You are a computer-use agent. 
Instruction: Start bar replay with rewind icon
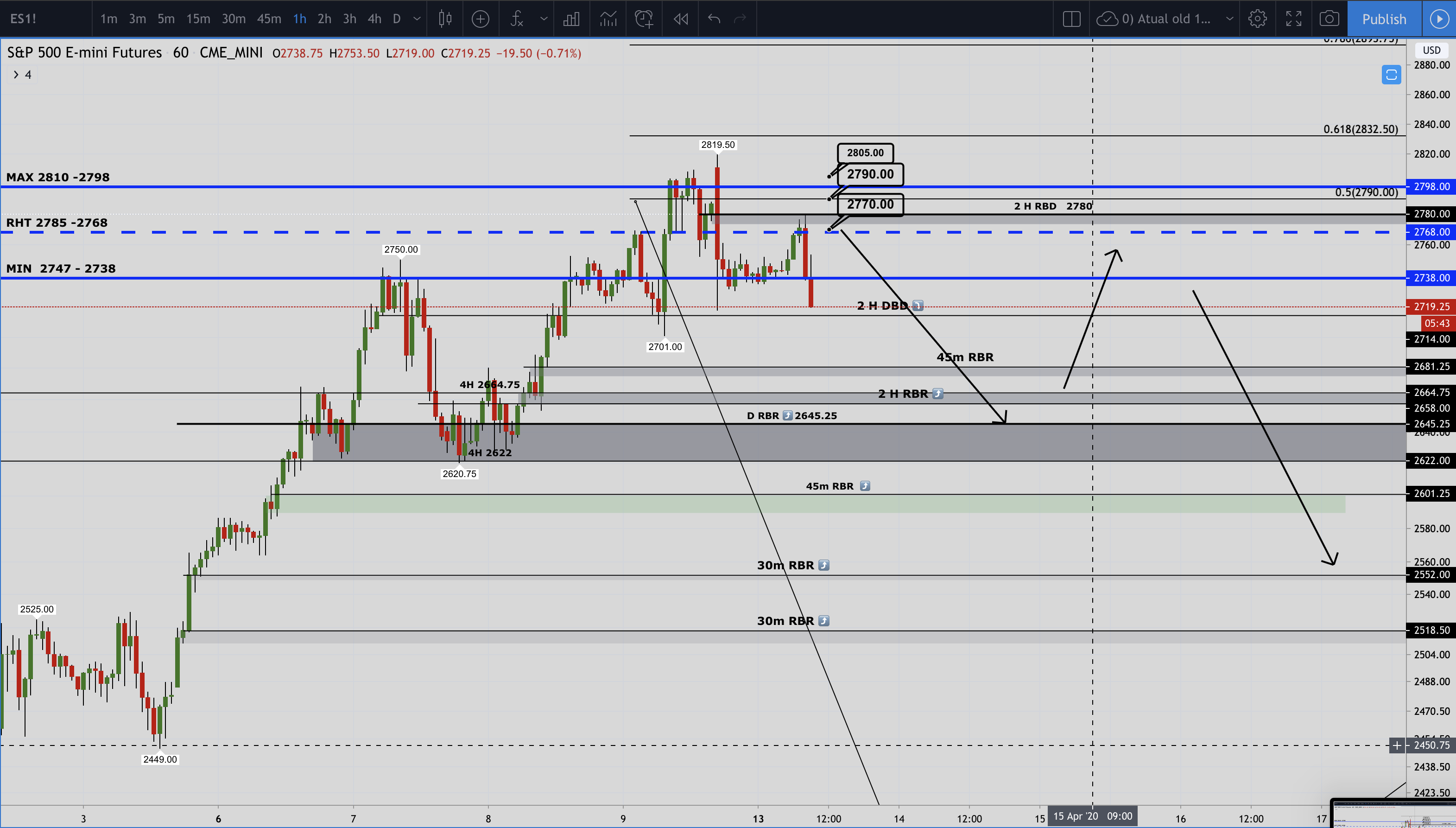[x=680, y=19]
